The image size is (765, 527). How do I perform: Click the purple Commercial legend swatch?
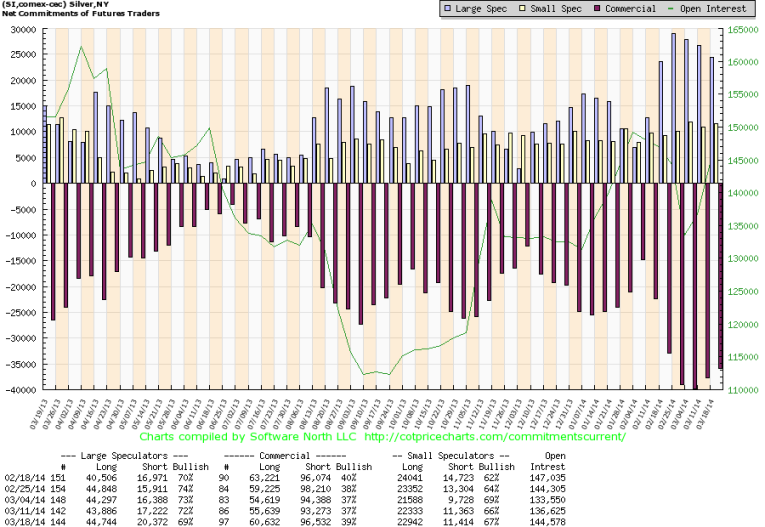pyautogui.click(x=579, y=9)
